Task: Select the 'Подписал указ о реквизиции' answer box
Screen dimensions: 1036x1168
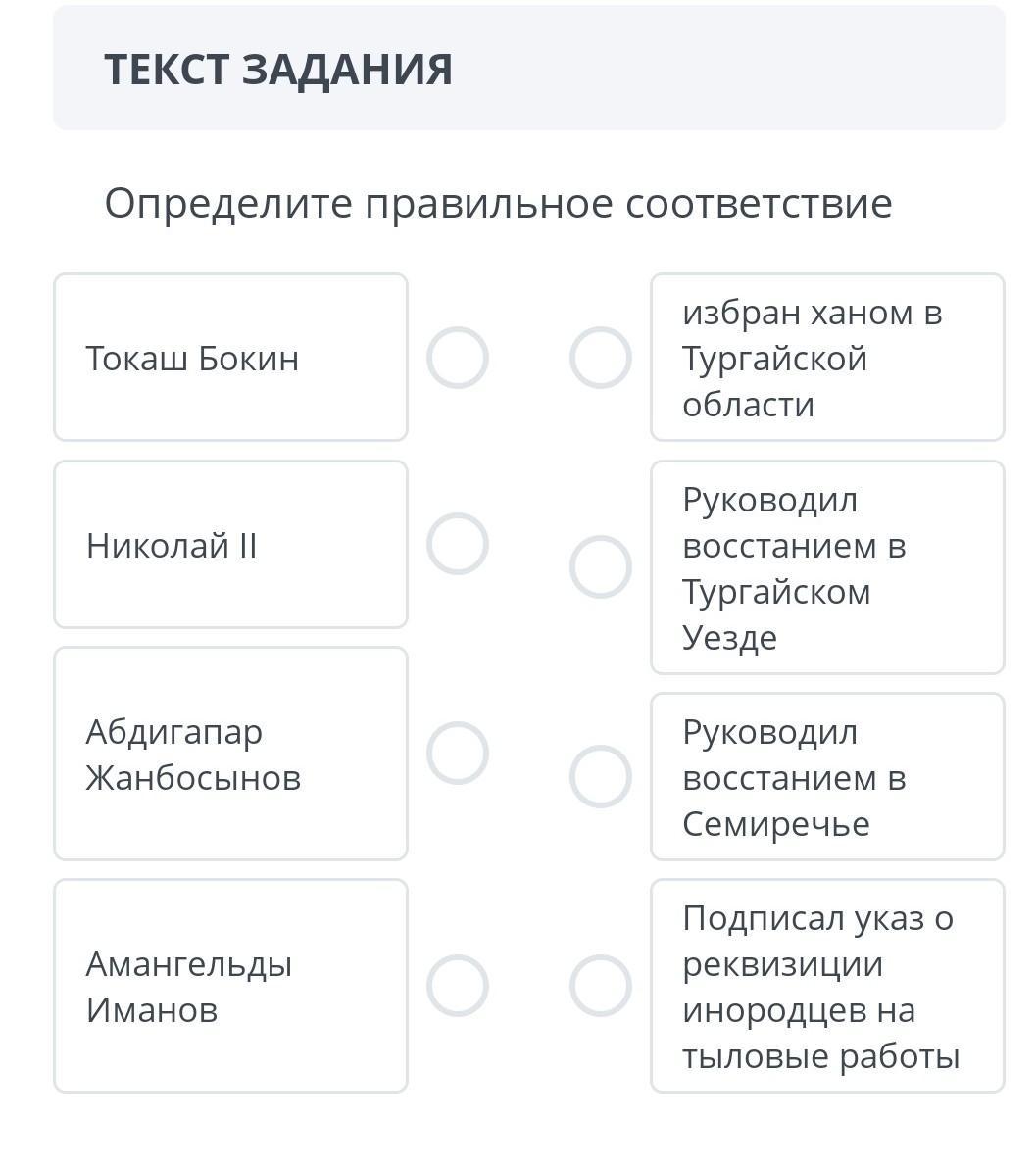Action: pos(827,986)
